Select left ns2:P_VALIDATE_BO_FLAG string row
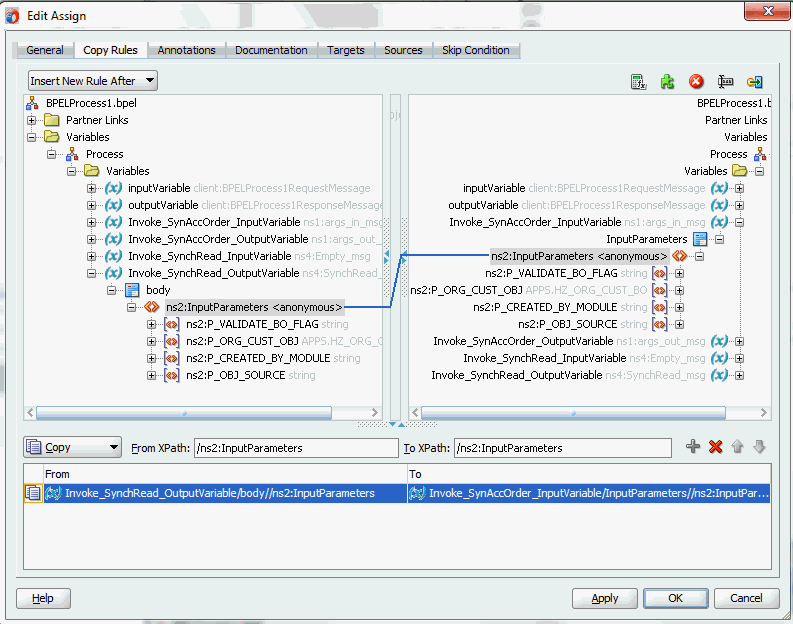Screen dimensions: 793x624 click(267, 324)
